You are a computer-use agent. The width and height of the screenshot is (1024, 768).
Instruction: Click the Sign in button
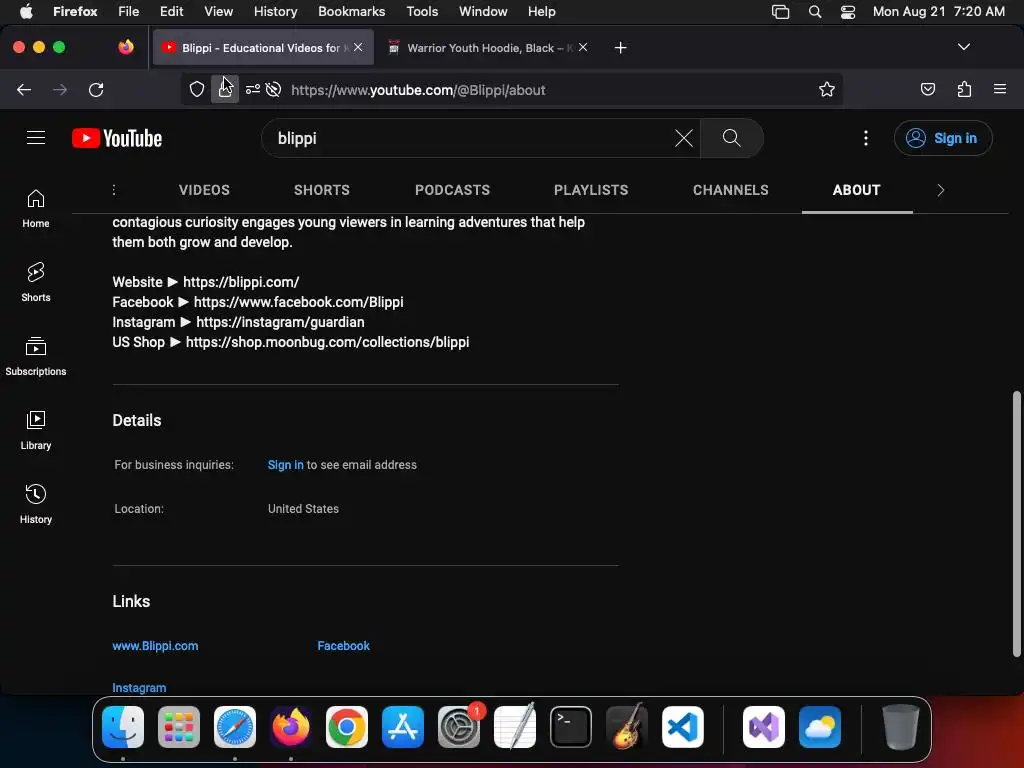[942, 138]
